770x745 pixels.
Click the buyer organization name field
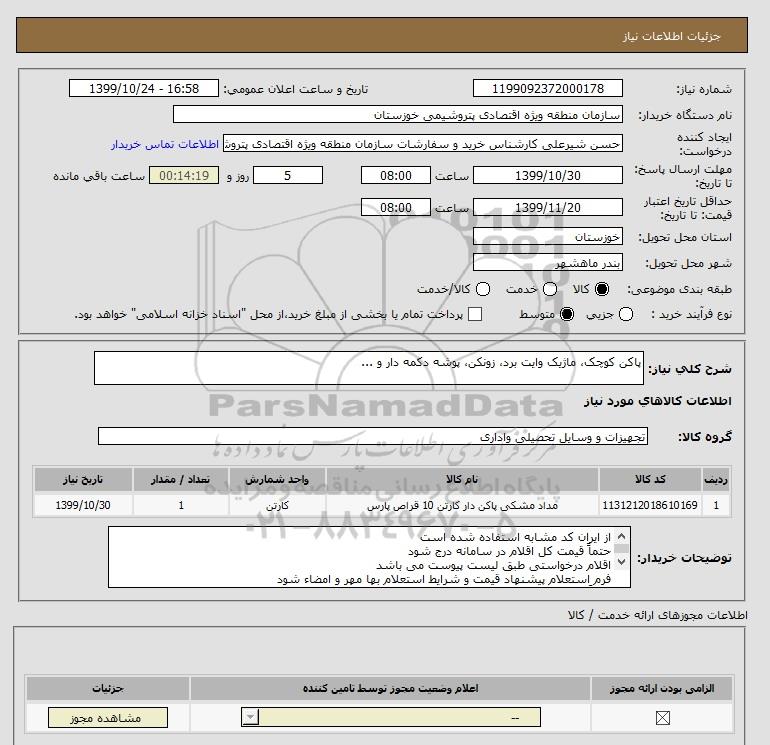[398, 115]
